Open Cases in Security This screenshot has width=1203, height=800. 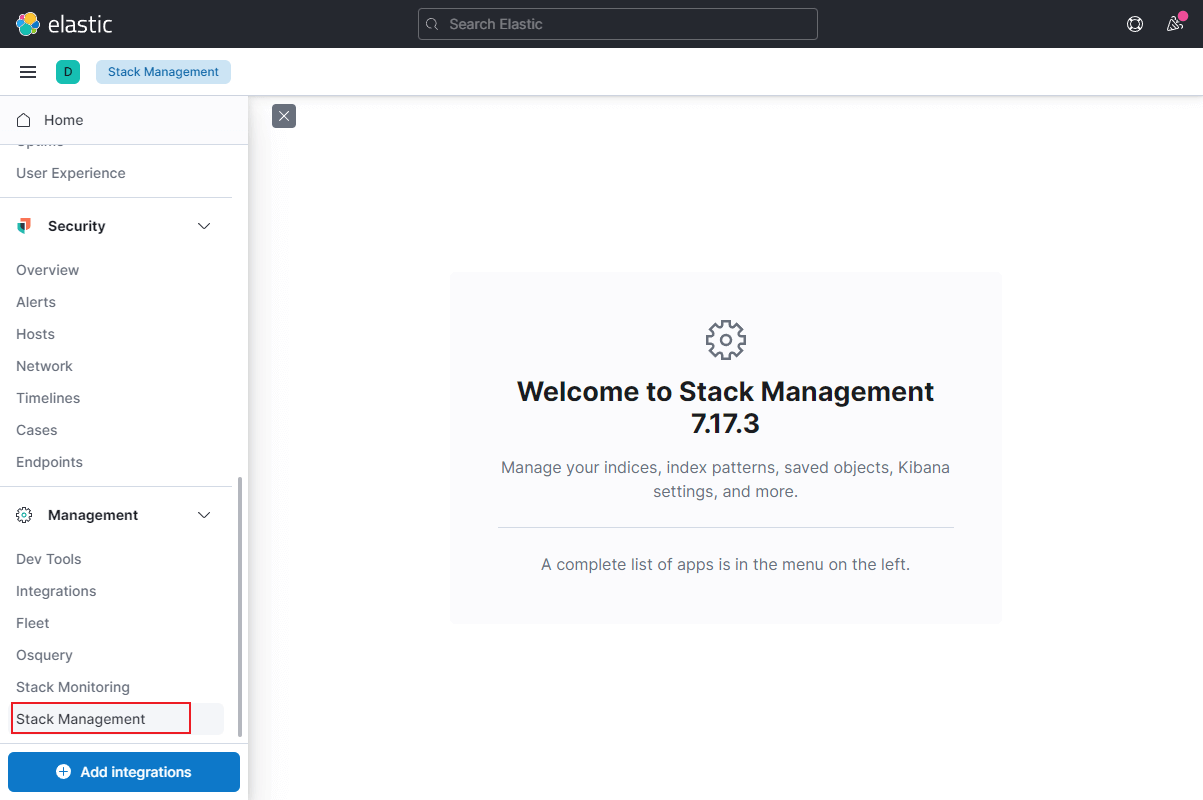coord(37,430)
